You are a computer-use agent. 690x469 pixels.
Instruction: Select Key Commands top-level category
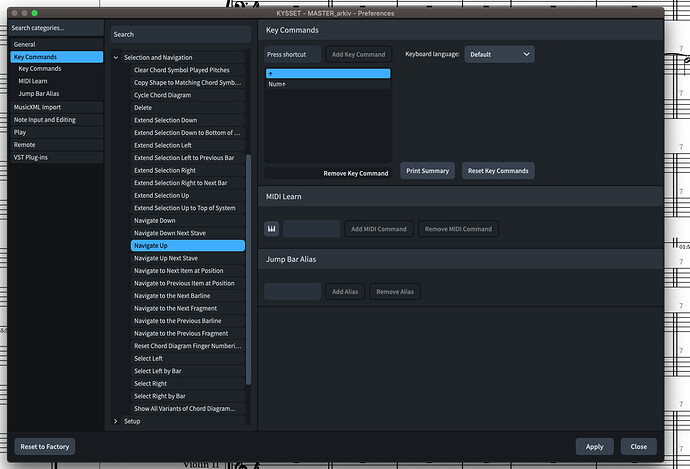point(57,57)
